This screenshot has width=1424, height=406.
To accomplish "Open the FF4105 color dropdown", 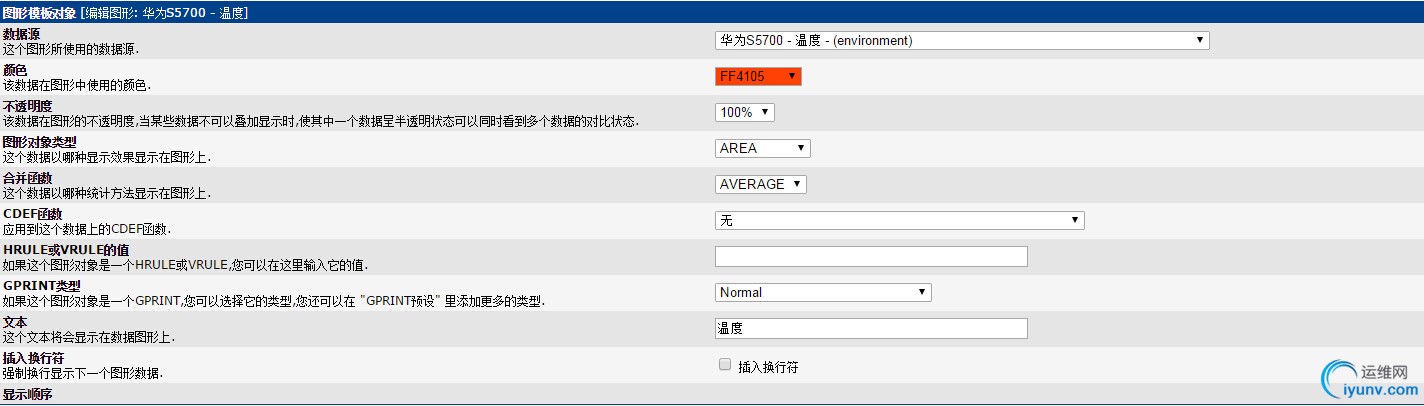I will click(x=758, y=76).
